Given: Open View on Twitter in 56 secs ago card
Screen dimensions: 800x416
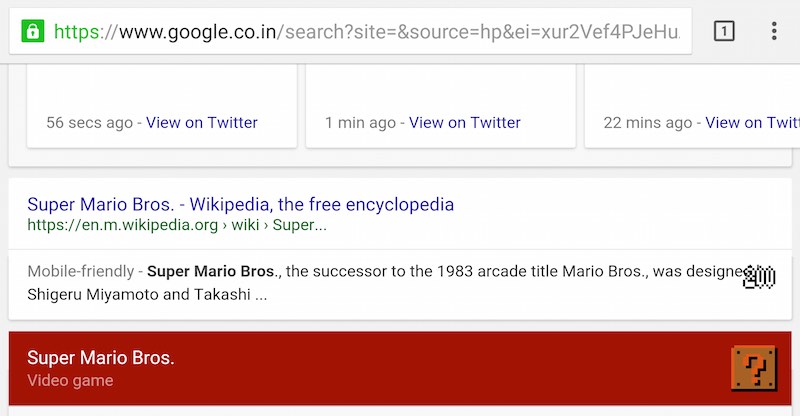Looking at the screenshot, I should tap(202, 123).
